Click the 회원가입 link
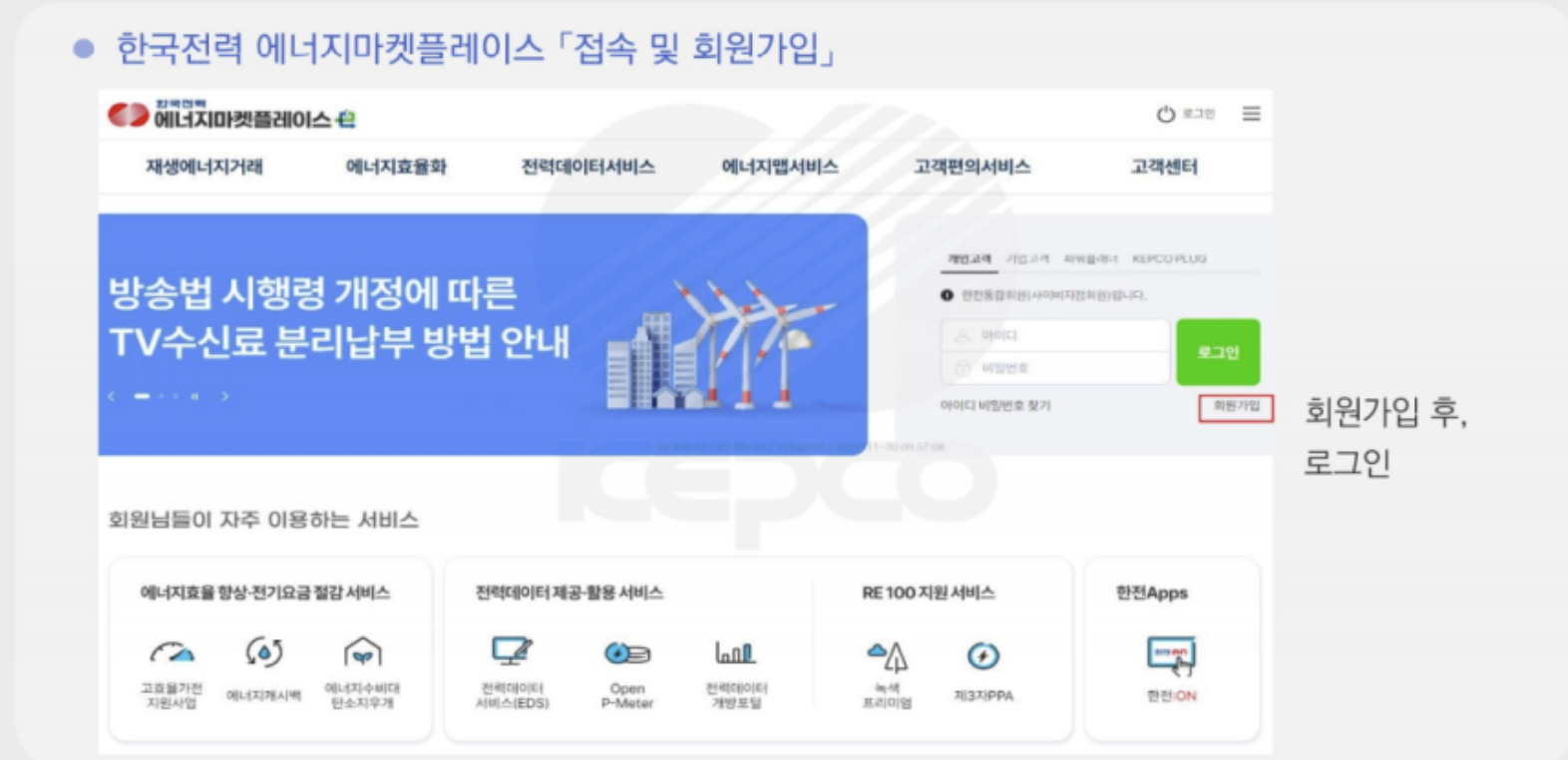The image size is (1568, 760). 1236,407
